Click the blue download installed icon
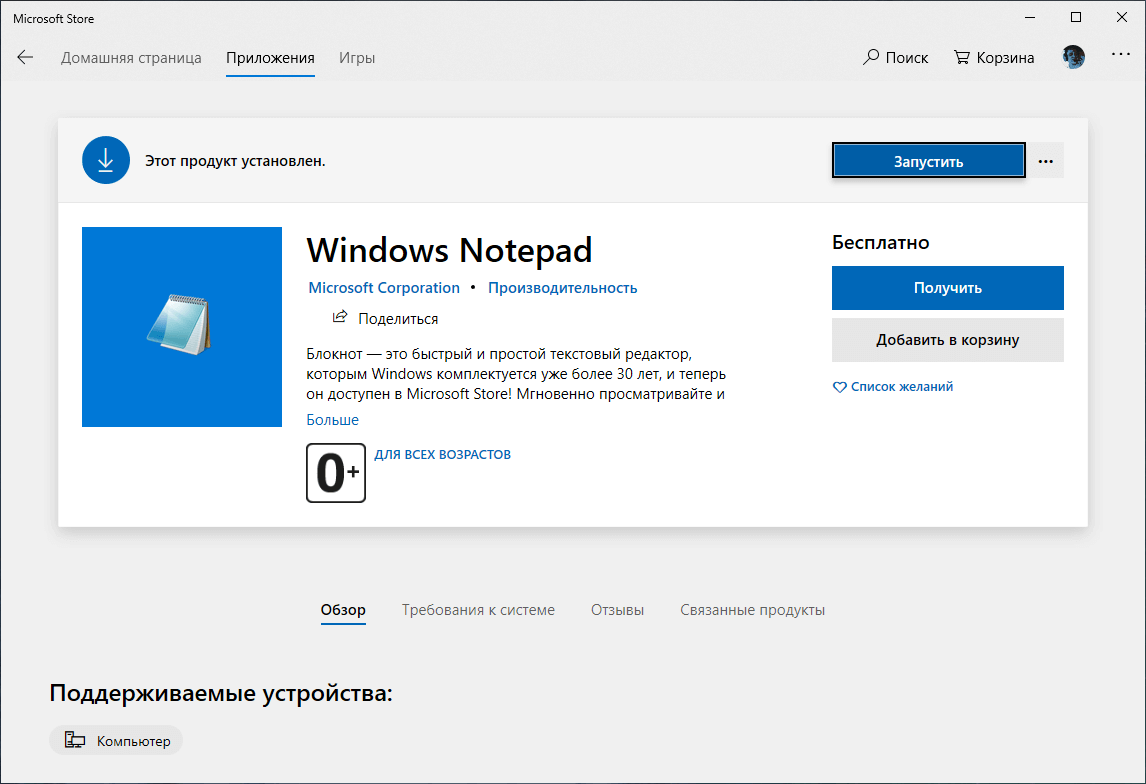Screen dimensions: 1146x784 [105, 159]
